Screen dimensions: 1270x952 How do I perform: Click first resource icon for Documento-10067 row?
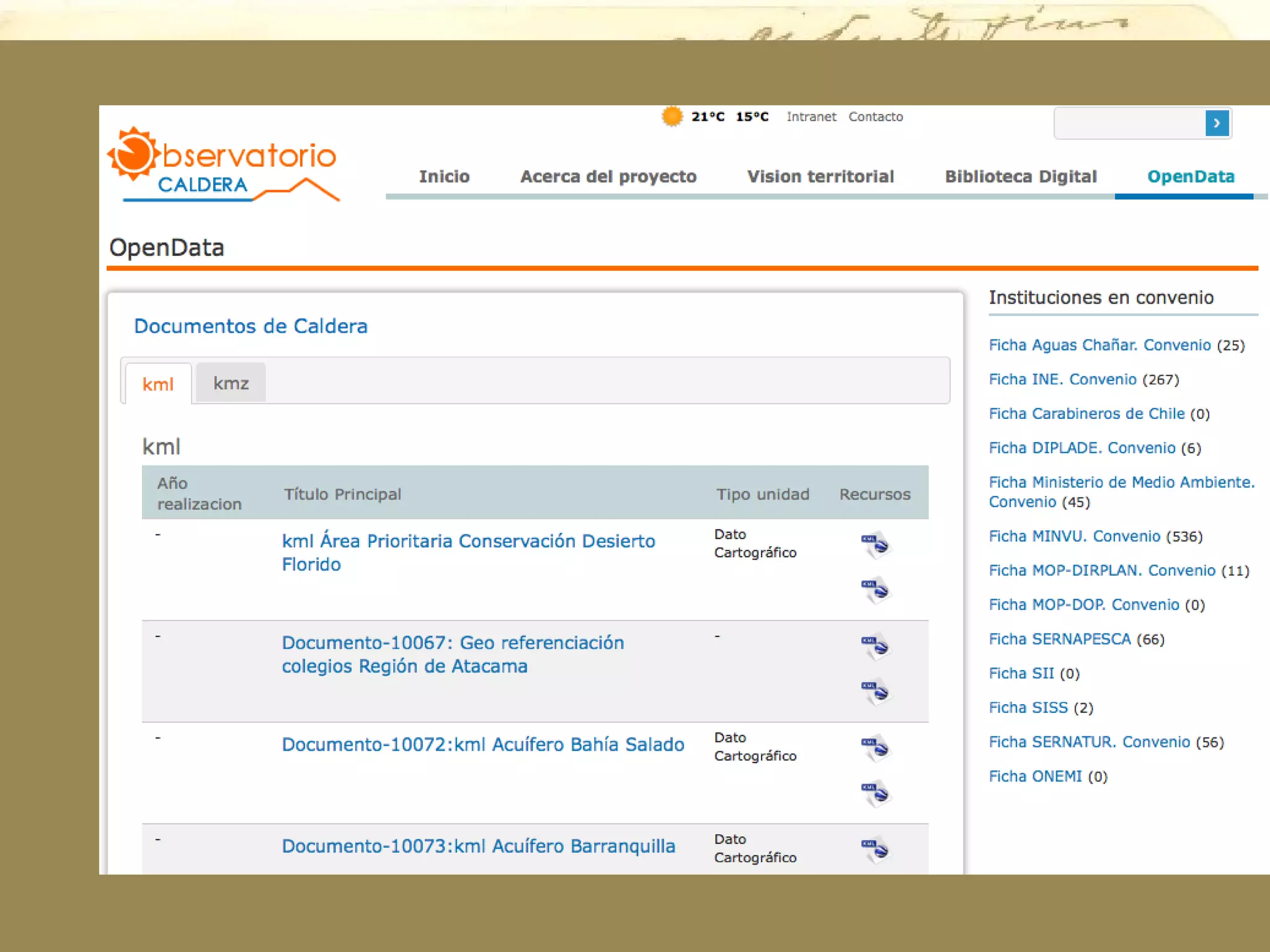pyautogui.click(x=875, y=646)
